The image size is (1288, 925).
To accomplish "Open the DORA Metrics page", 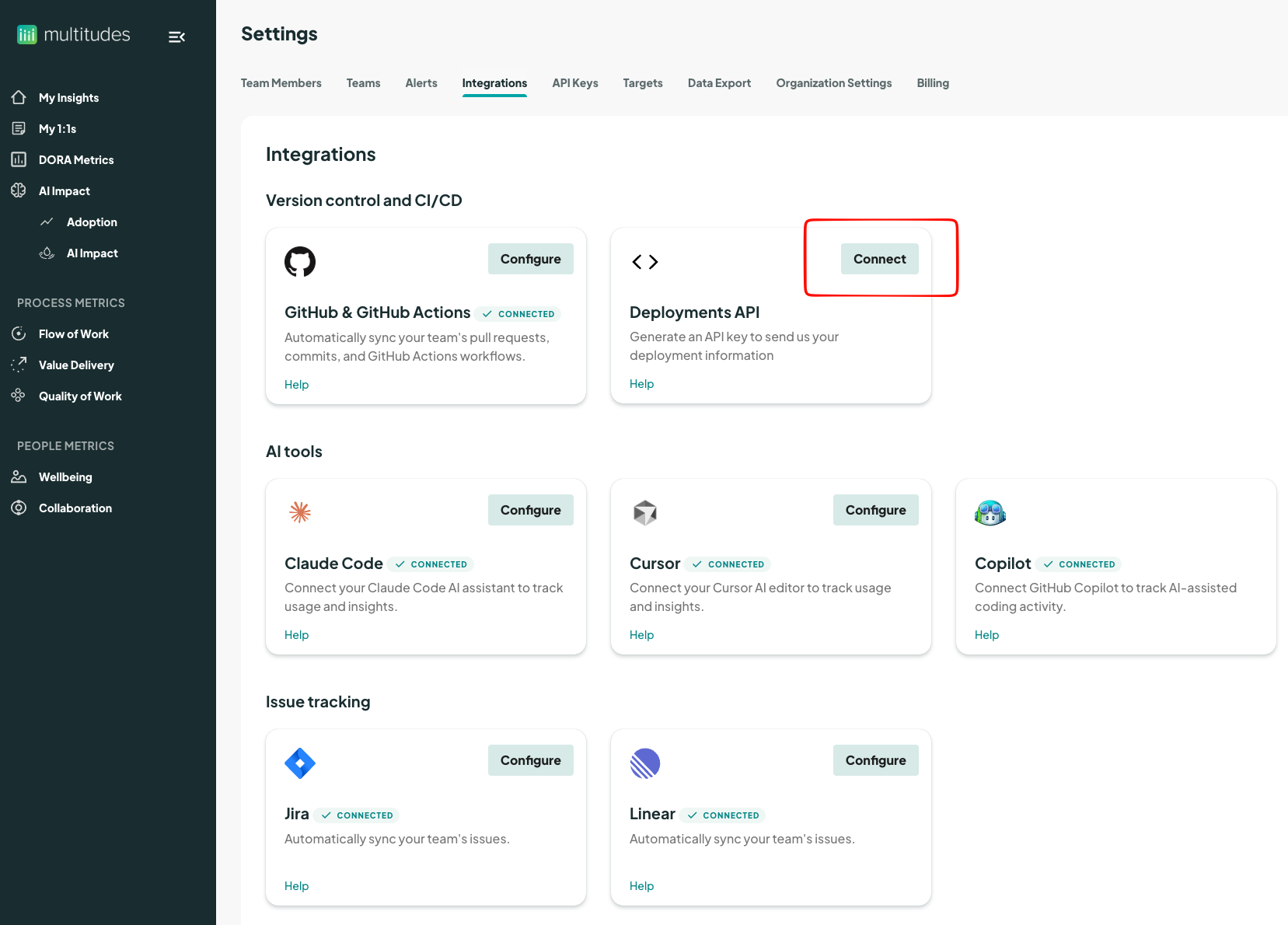I will coord(76,160).
